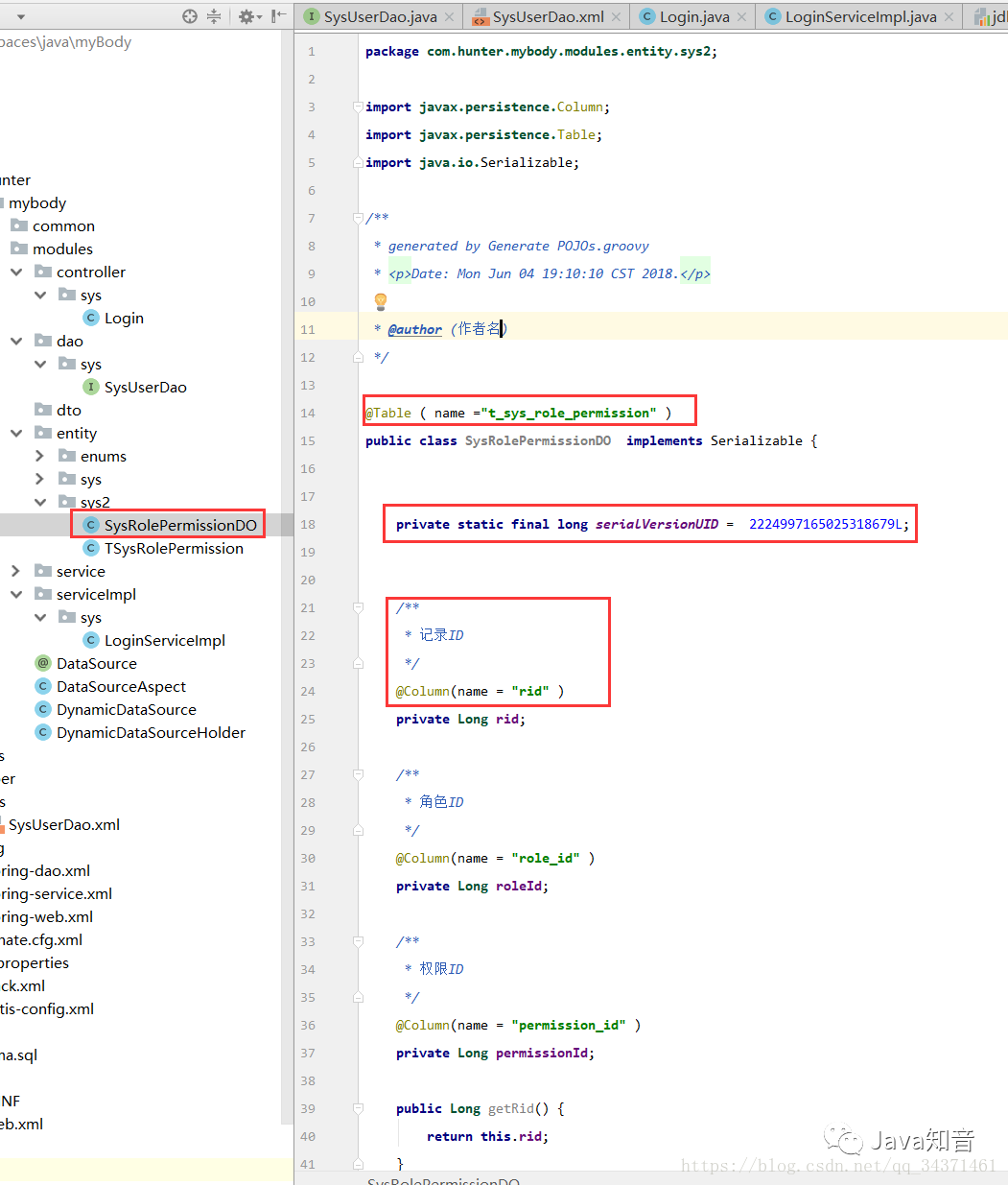Select DynamicDataSourceHolder class
1008x1185 pixels.
tap(151, 733)
